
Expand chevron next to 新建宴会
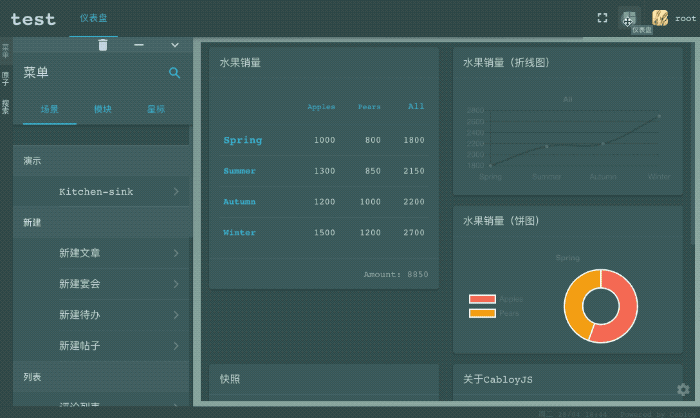point(176,284)
